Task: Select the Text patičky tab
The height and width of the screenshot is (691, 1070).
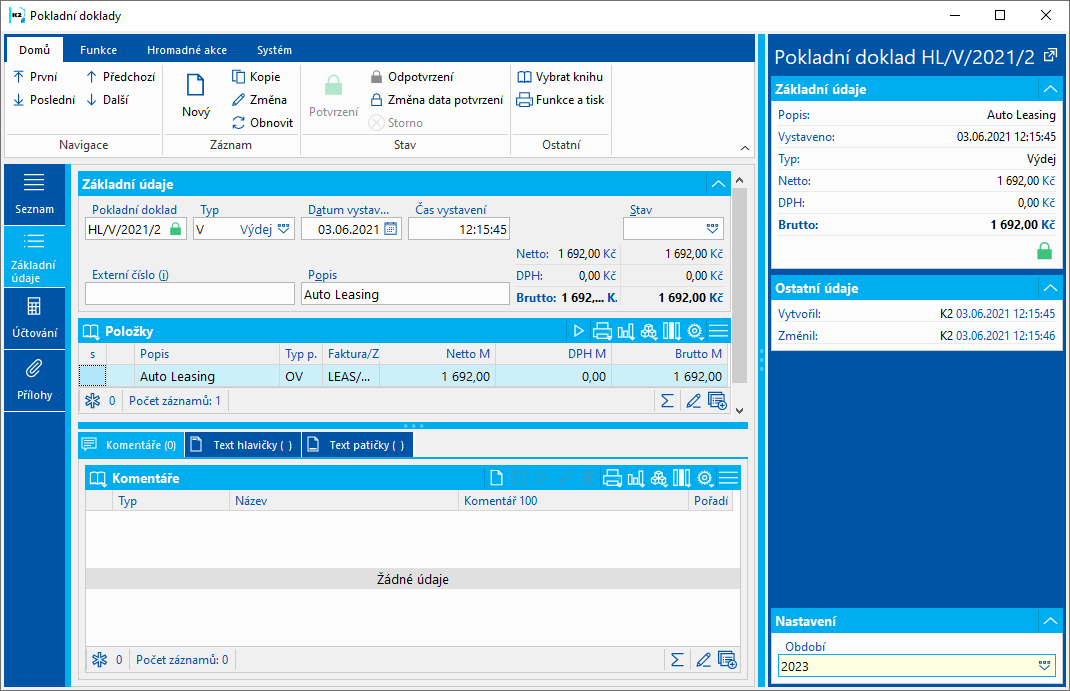Action: tap(357, 445)
